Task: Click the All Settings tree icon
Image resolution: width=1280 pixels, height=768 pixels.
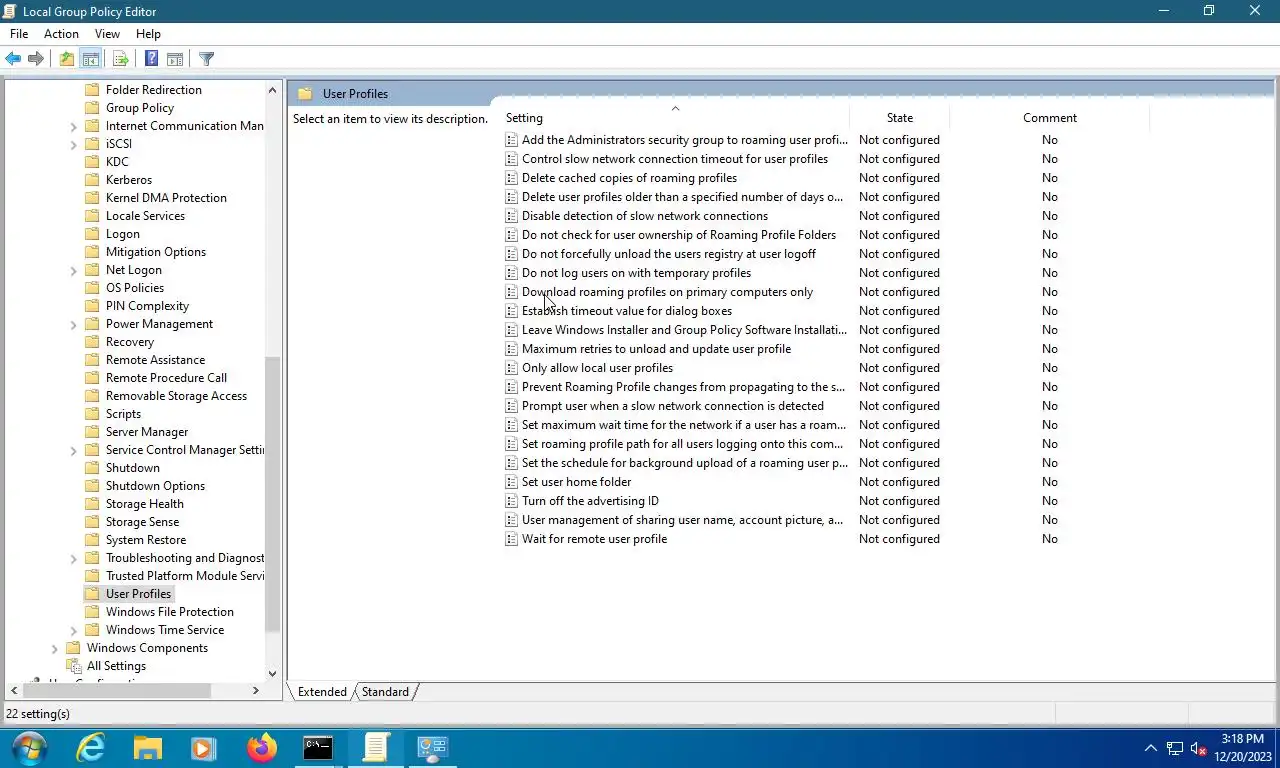Action: pos(73,666)
